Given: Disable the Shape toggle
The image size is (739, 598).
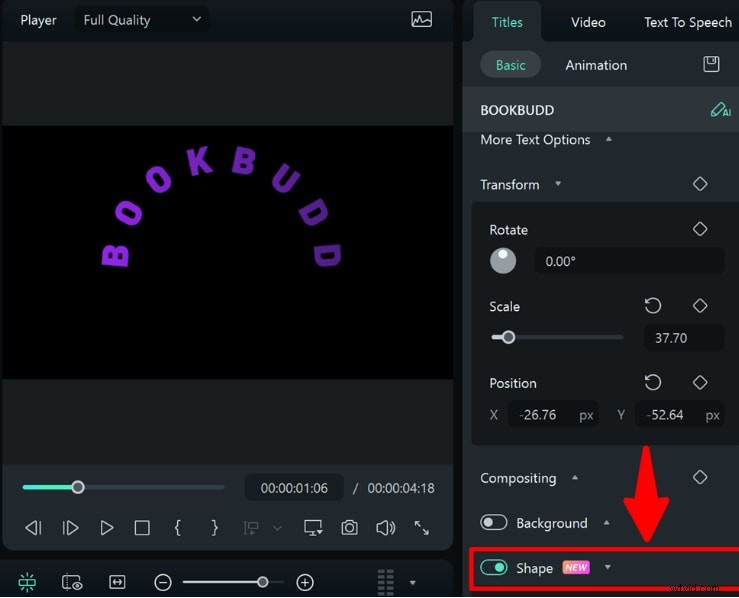Looking at the screenshot, I should (x=494, y=568).
